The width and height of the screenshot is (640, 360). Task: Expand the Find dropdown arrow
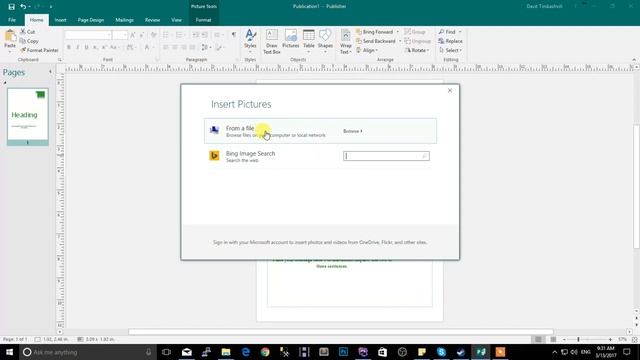click(x=460, y=32)
